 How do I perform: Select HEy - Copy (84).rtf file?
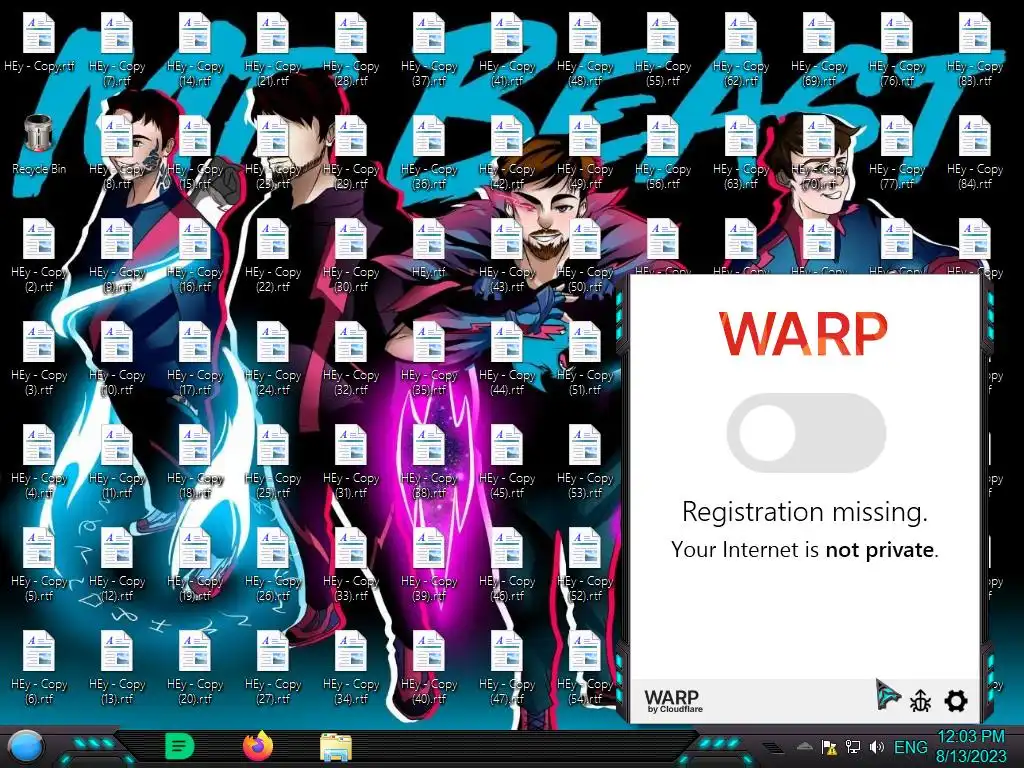975,152
